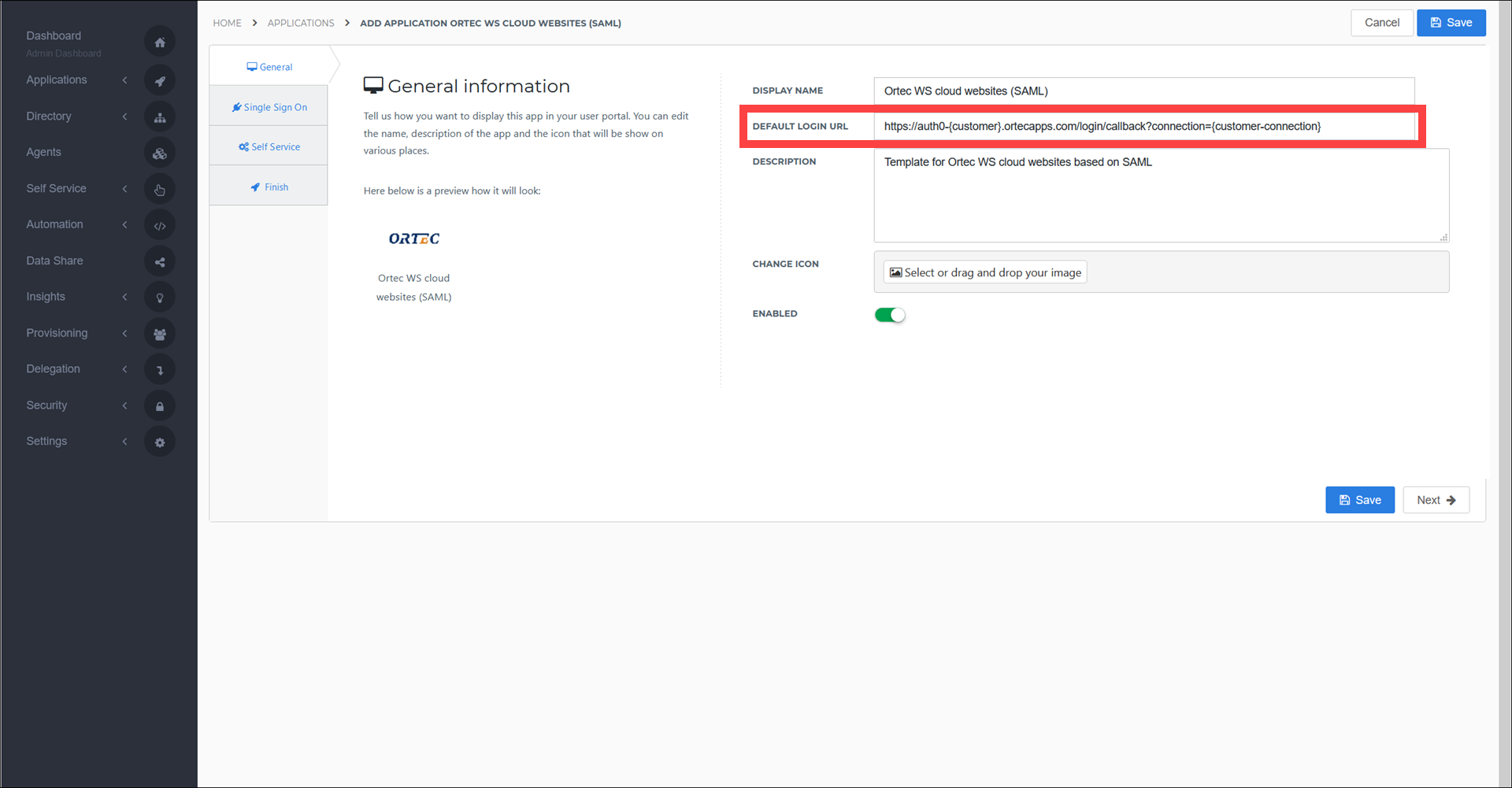The width and height of the screenshot is (1512, 788).
Task: Toggle the Enabled switch off
Action: coord(890,315)
